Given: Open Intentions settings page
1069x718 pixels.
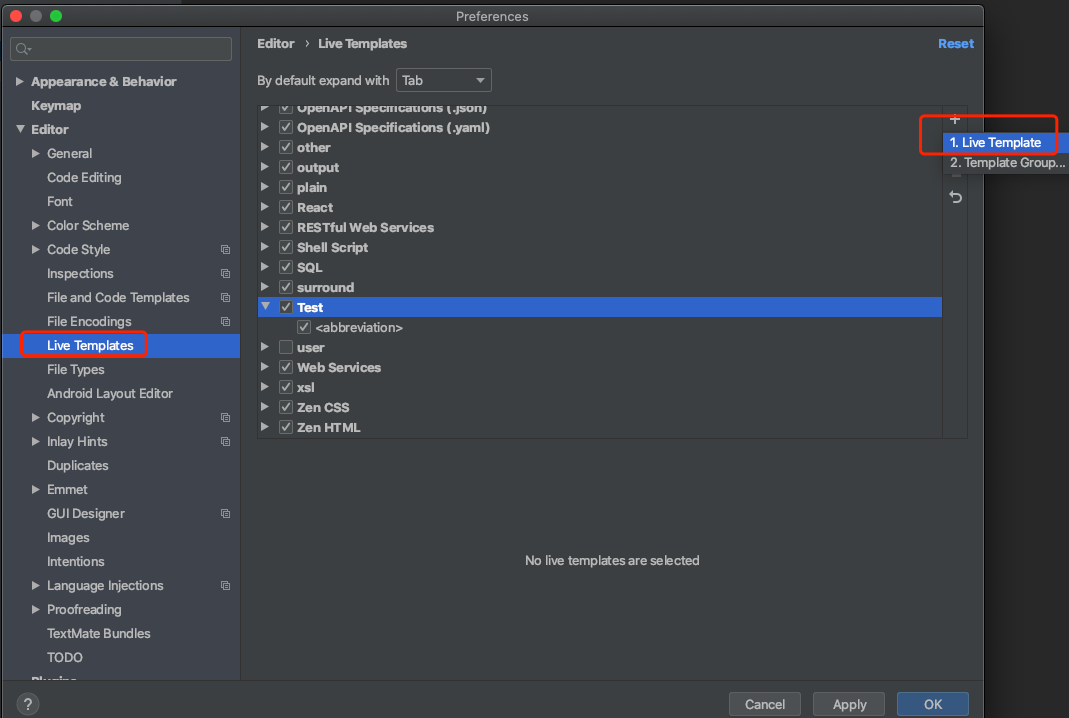Looking at the screenshot, I should (x=76, y=561).
